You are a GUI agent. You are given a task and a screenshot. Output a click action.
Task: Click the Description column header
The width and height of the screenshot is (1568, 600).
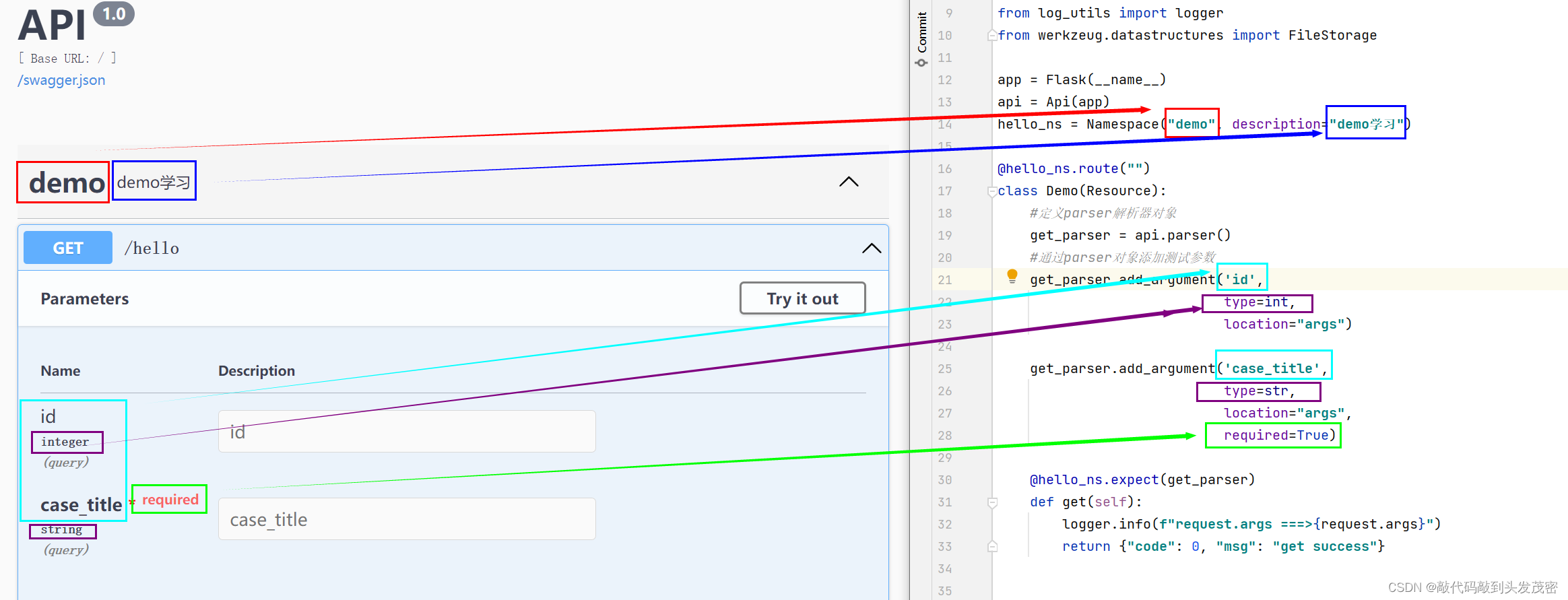[257, 371]
